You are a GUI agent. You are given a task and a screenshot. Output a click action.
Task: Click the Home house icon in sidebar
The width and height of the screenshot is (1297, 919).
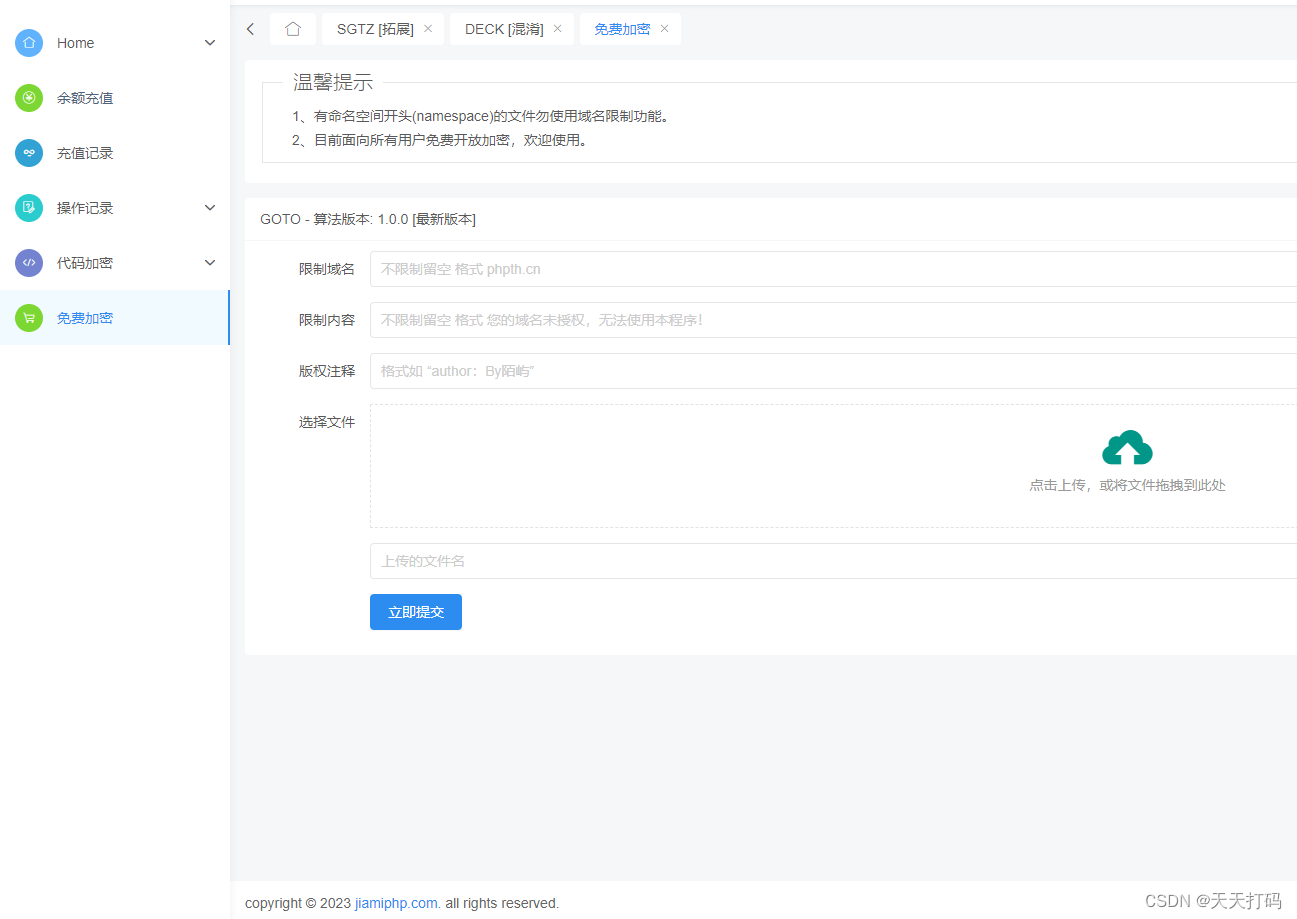click(x=29, y=42)
